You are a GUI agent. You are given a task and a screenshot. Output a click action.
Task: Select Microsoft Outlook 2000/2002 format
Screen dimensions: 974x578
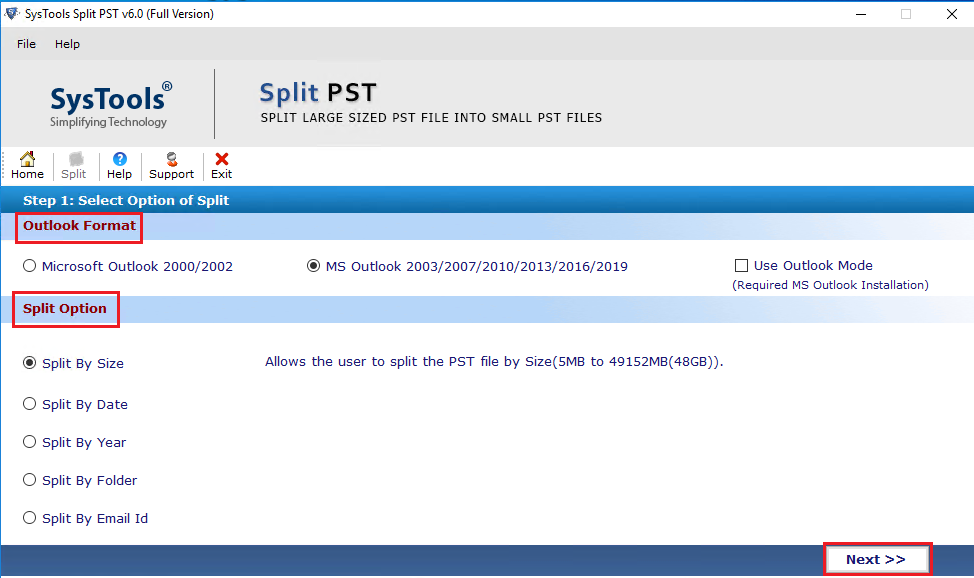[x=29, y=265]
